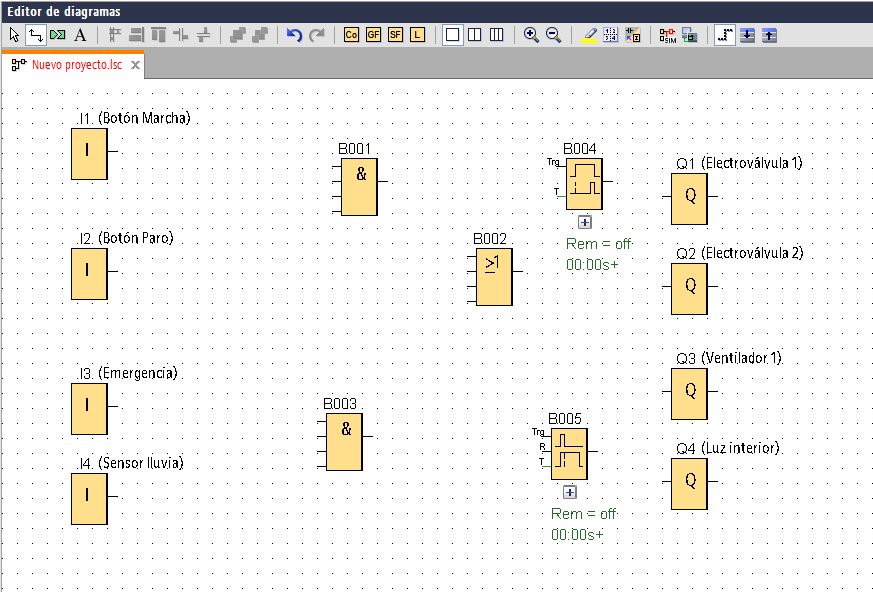Open the SF special functions button
873x592 pixels.
[395, 35]
